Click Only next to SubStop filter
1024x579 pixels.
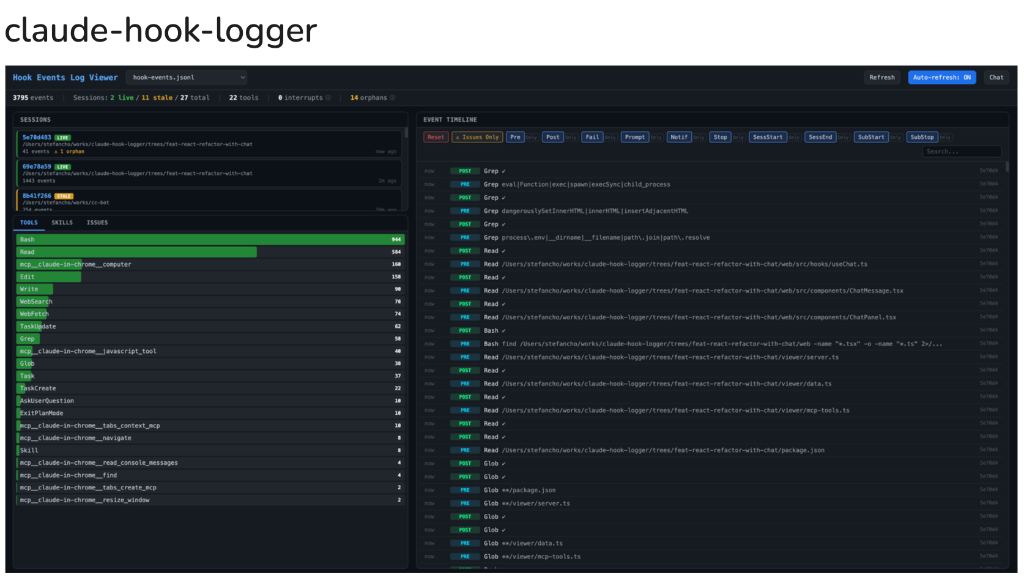(945, 138)
